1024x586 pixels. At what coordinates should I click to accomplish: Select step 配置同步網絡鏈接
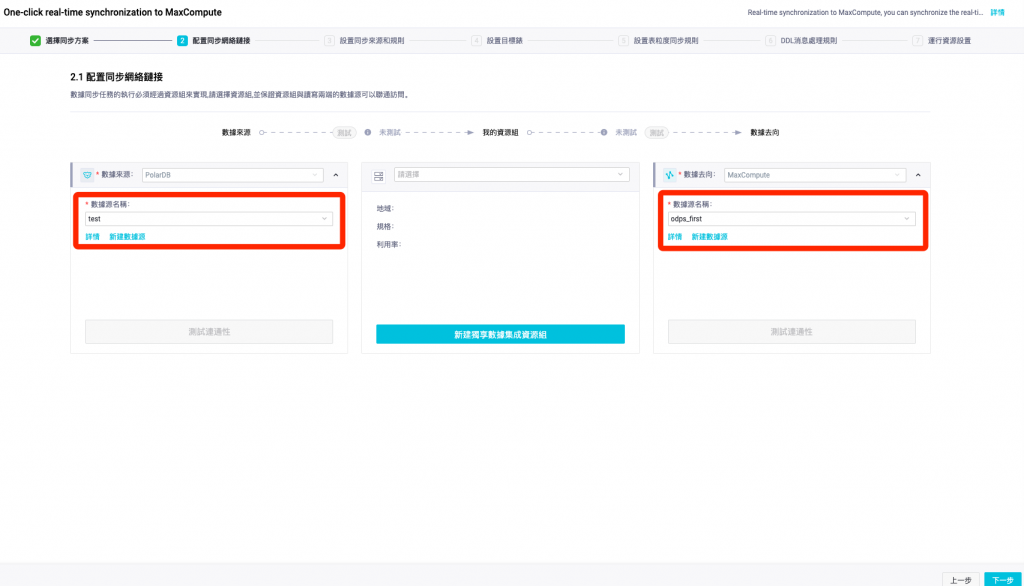click(x=221, y=41)
